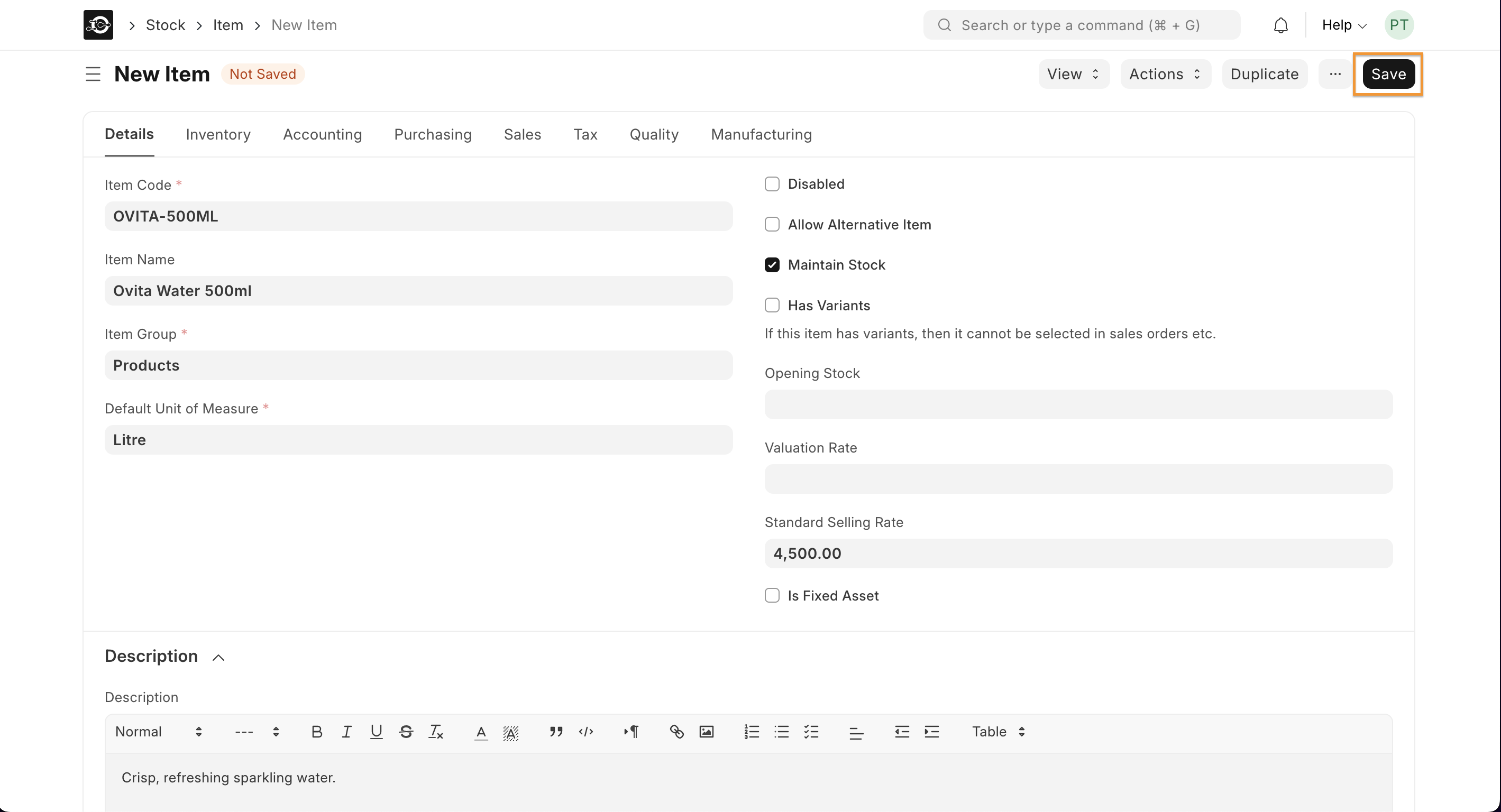1501x812 pixels.
Task: Check the Allow Alternative Item option
Action: click(x=772, y=224)
